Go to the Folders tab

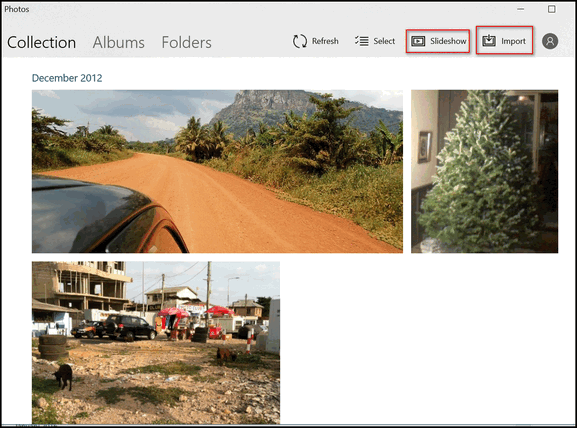(x=187, y=42)
